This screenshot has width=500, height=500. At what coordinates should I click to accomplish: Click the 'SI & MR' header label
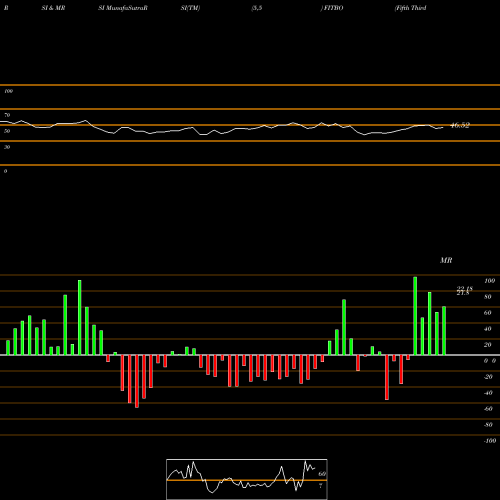pyautogui.click(x=53, y=8)
